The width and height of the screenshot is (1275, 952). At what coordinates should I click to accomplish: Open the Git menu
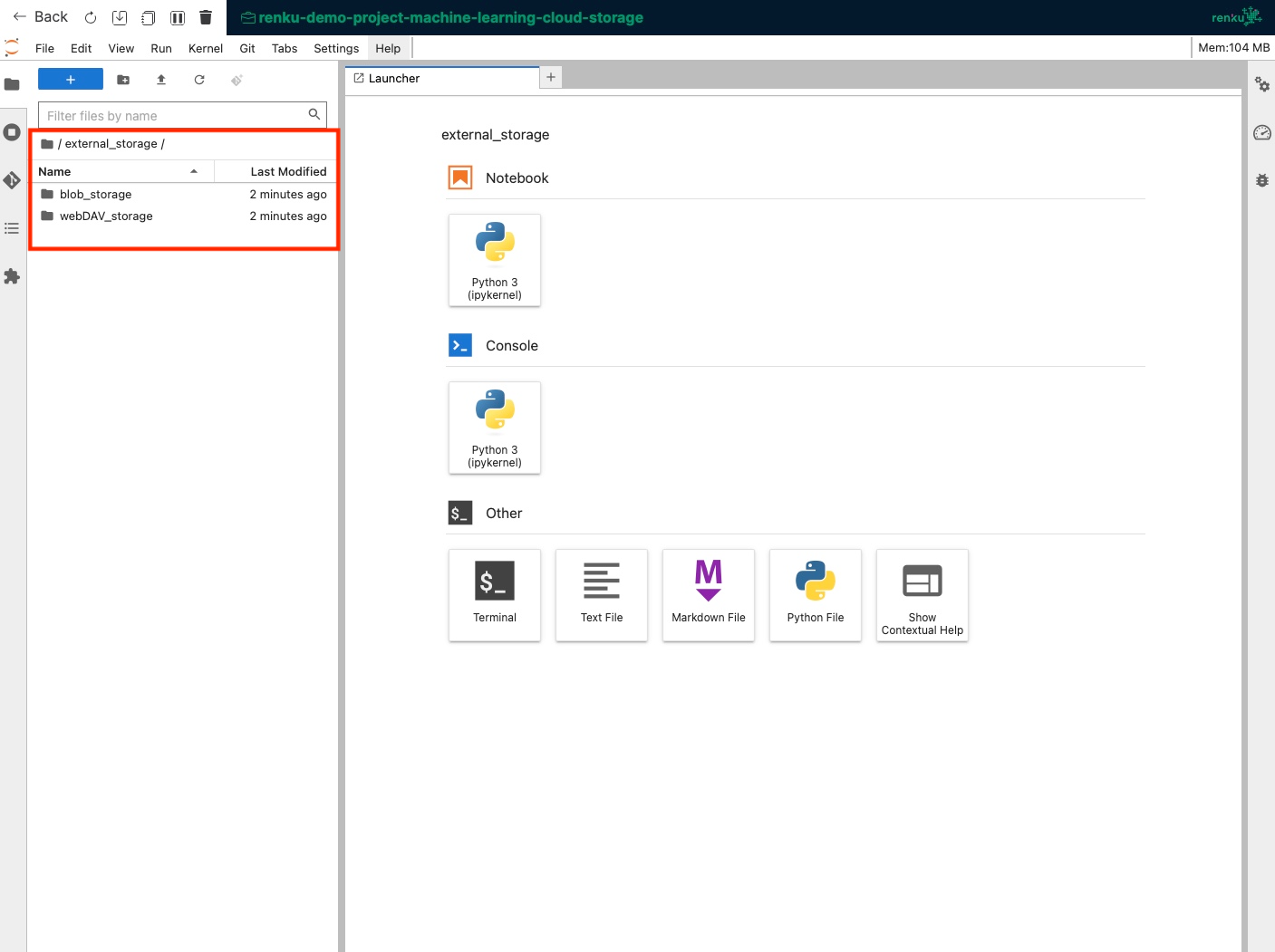[247, 49]
